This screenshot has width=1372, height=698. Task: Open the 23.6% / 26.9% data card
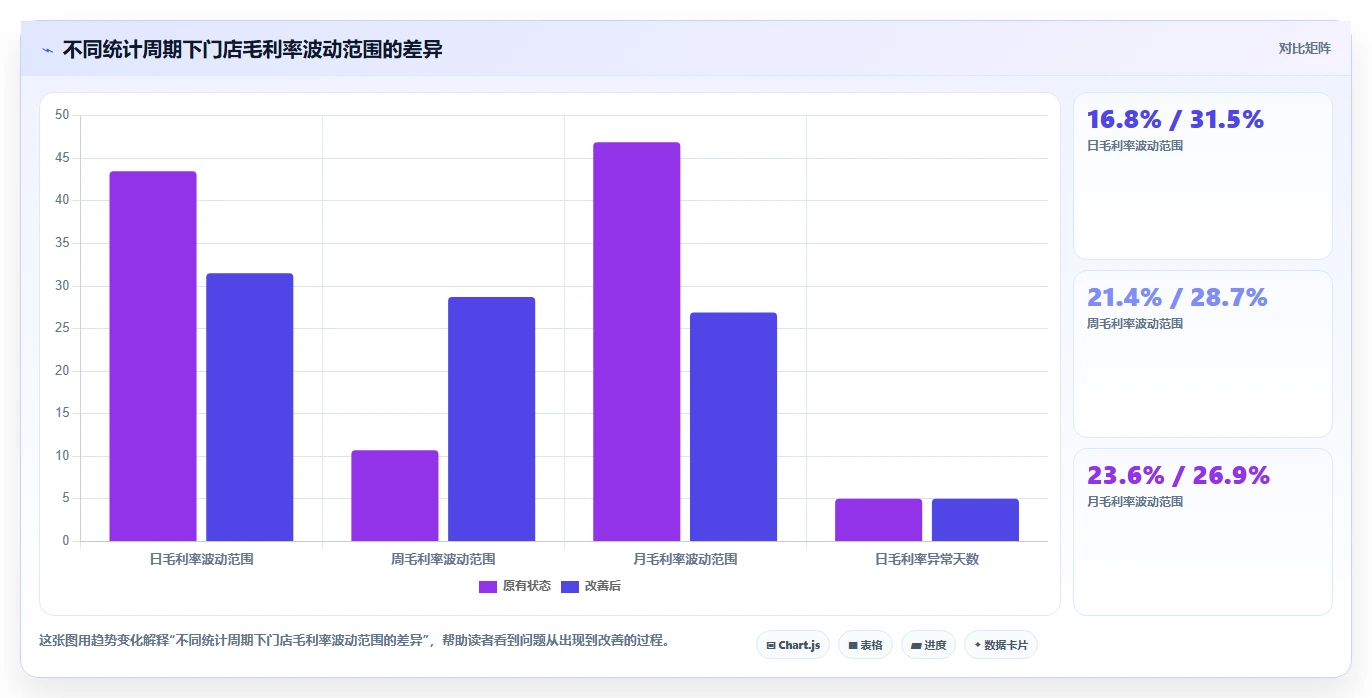(1202, 532)
